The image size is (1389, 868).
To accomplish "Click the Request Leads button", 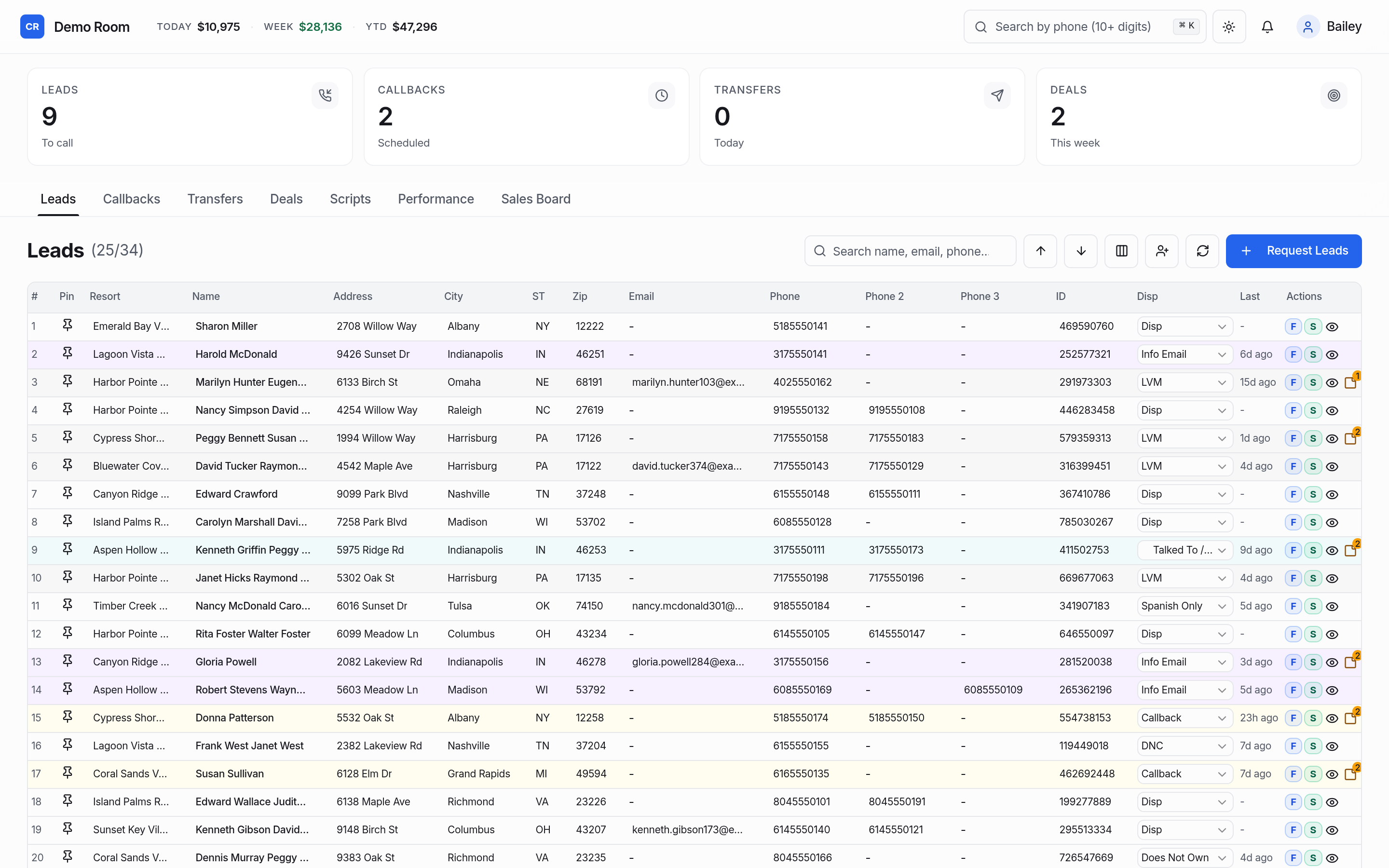I will tap(1293, 251).
